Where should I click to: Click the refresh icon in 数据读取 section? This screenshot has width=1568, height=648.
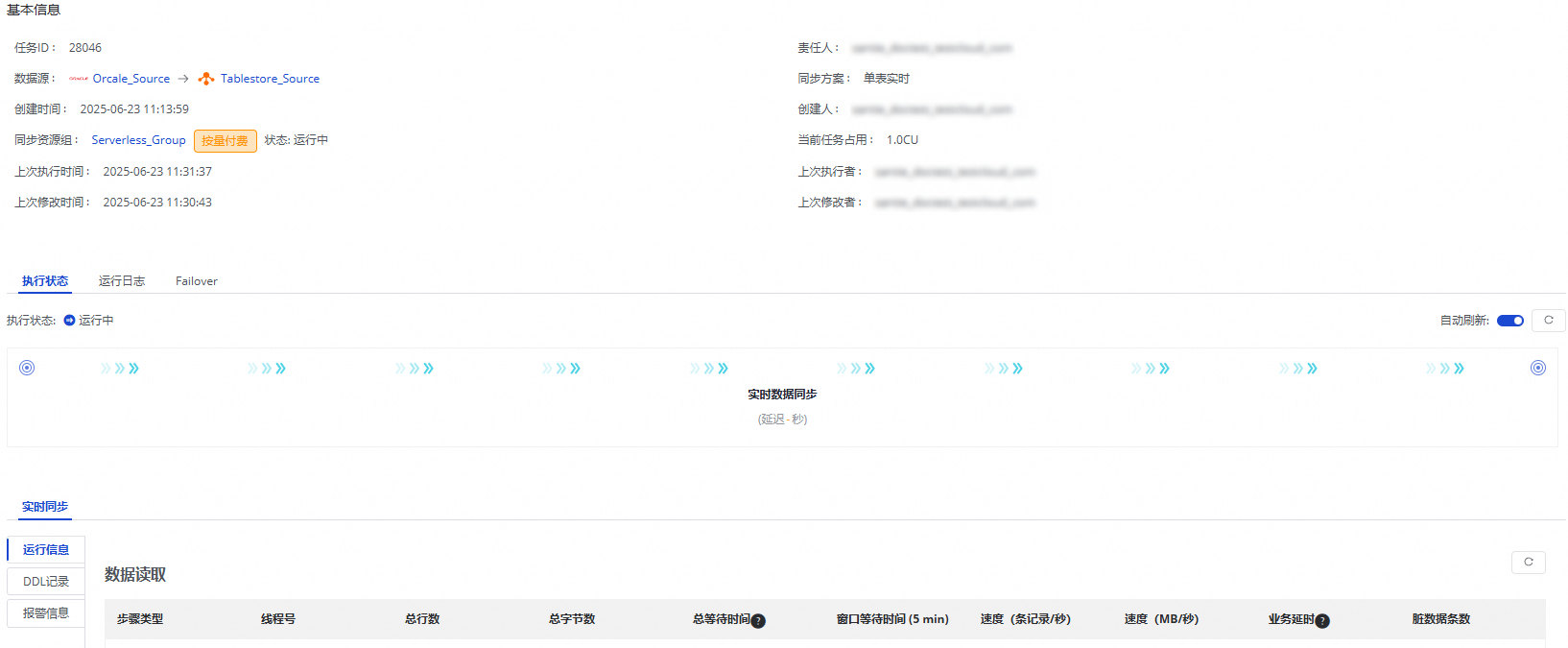click(x=1529, y=563)
